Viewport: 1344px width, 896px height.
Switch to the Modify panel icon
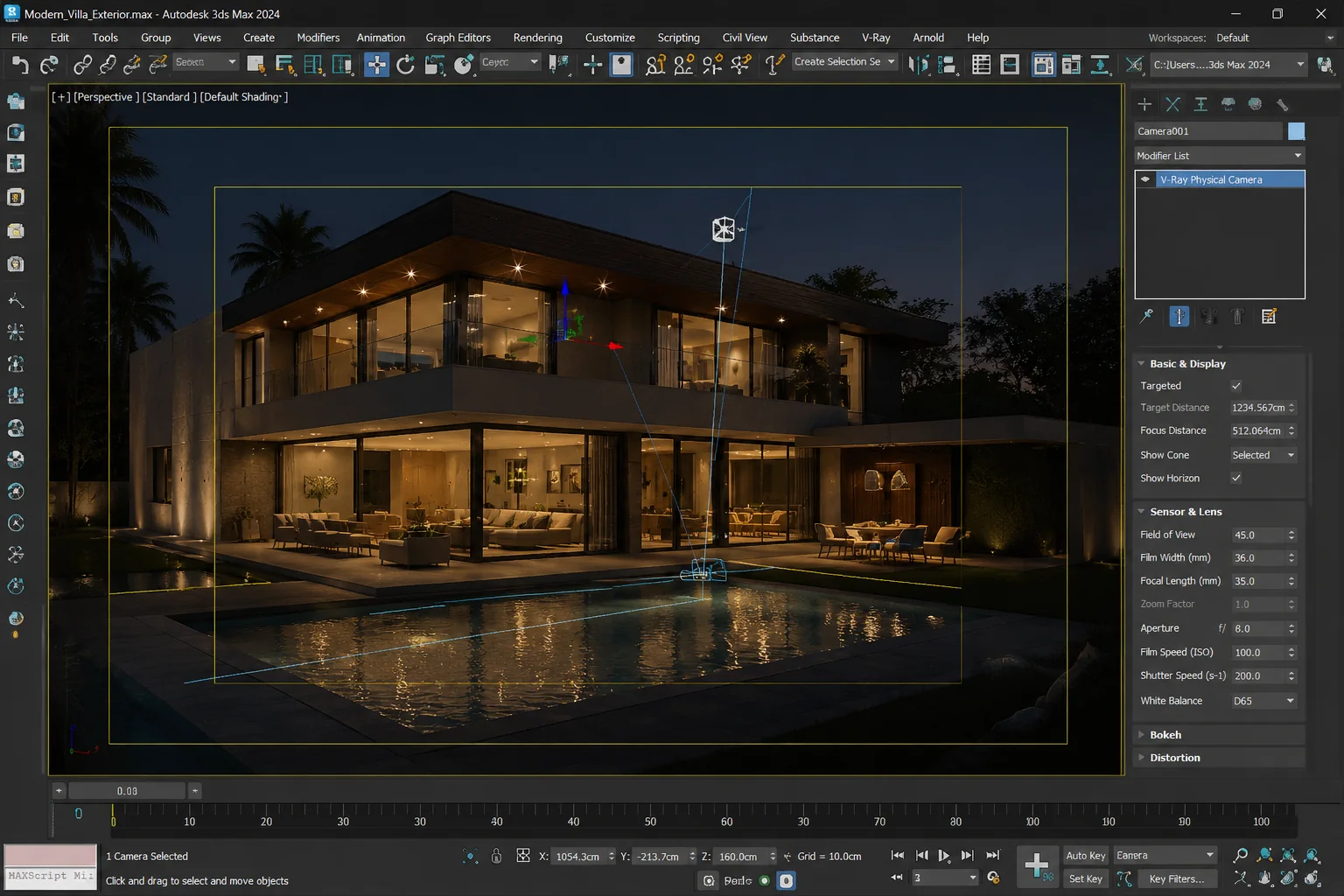(1172, 104)
